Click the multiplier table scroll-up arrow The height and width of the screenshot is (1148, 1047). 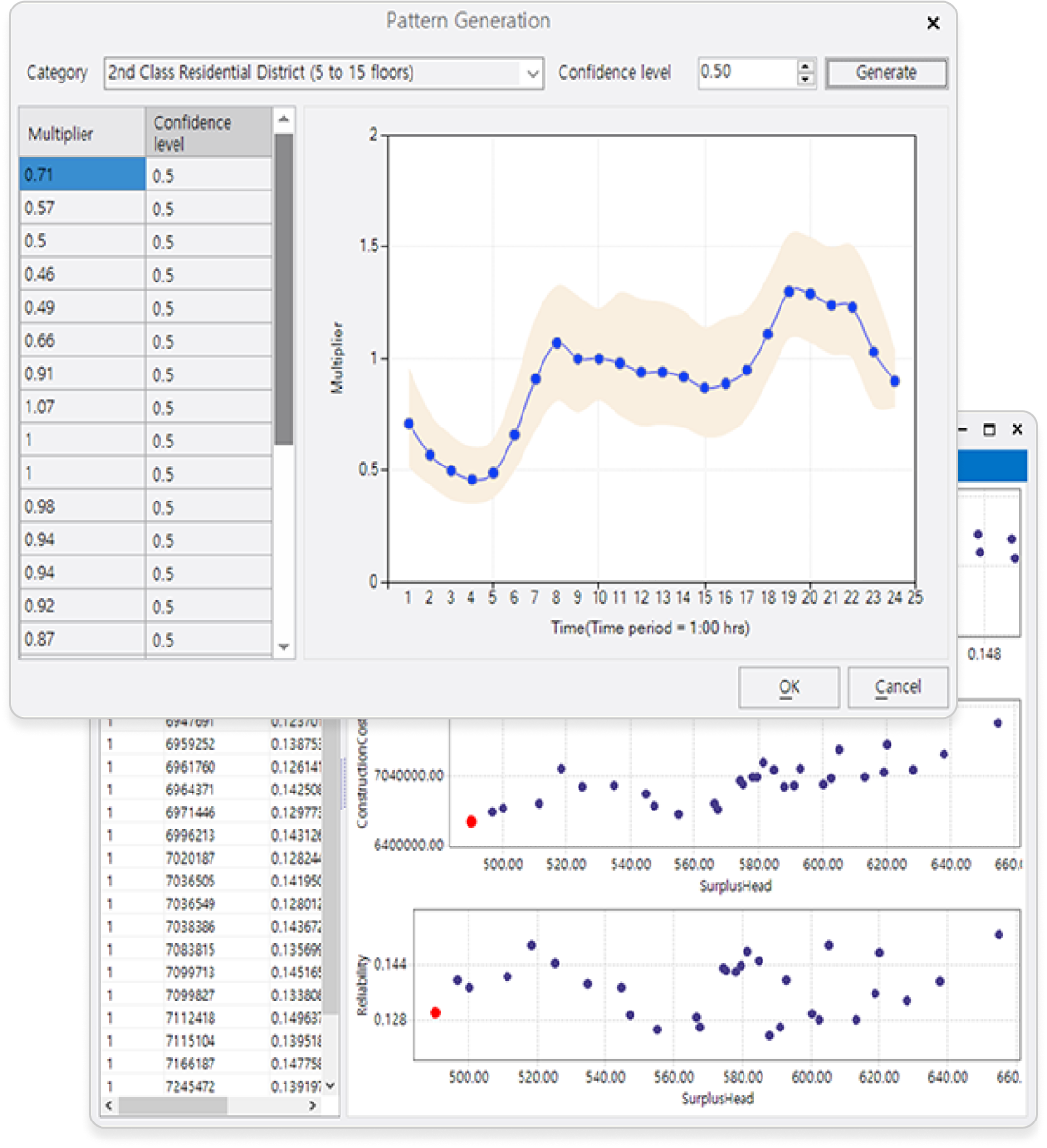(284, 119)
